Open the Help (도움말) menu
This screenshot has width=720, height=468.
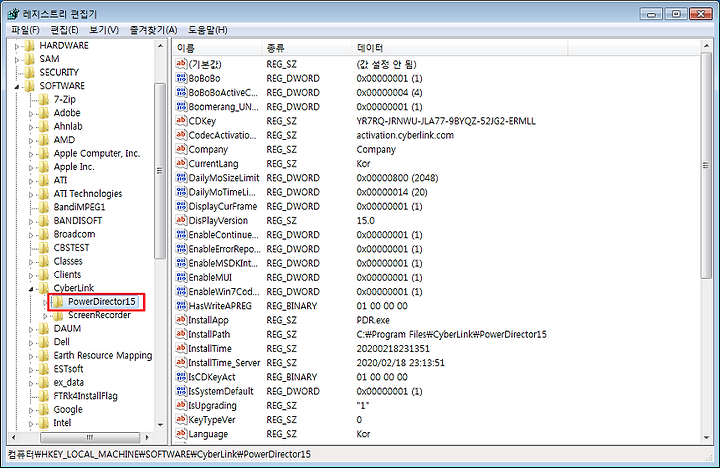coord(208,30)
